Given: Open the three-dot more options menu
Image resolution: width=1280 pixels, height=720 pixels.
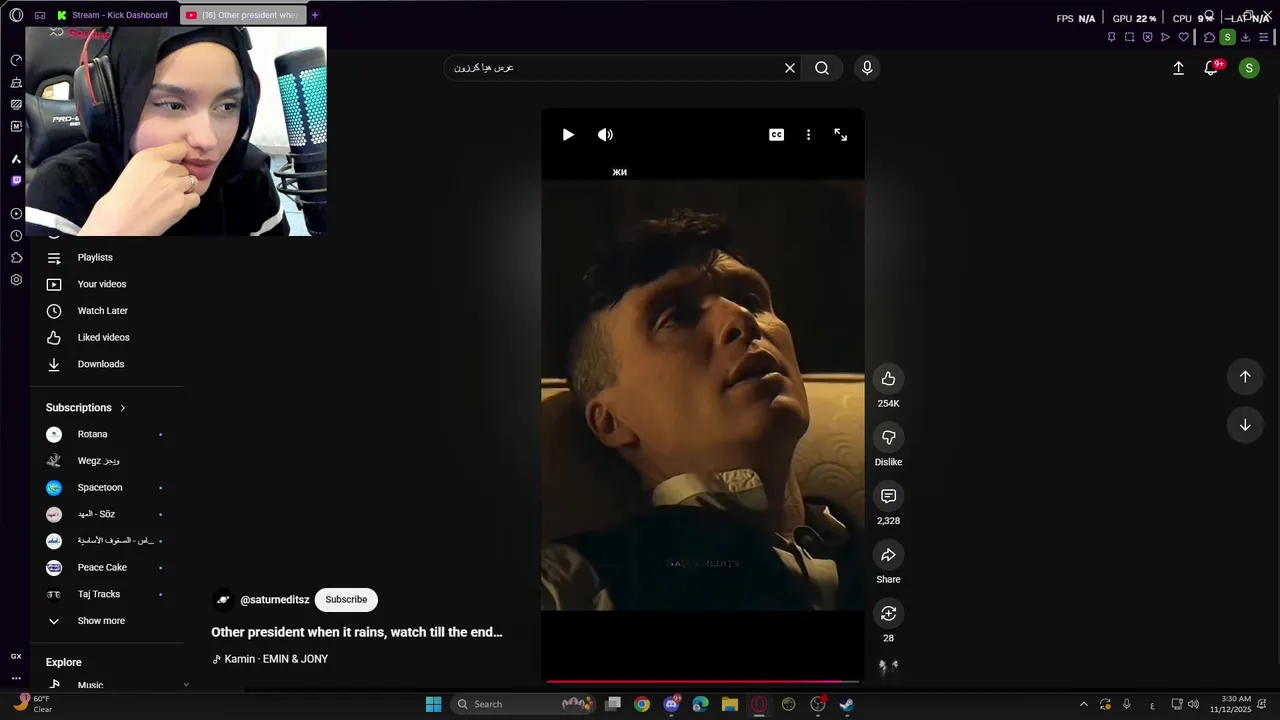Looking at the screenshot, I should pyautogui.click(x=808, y=135).
